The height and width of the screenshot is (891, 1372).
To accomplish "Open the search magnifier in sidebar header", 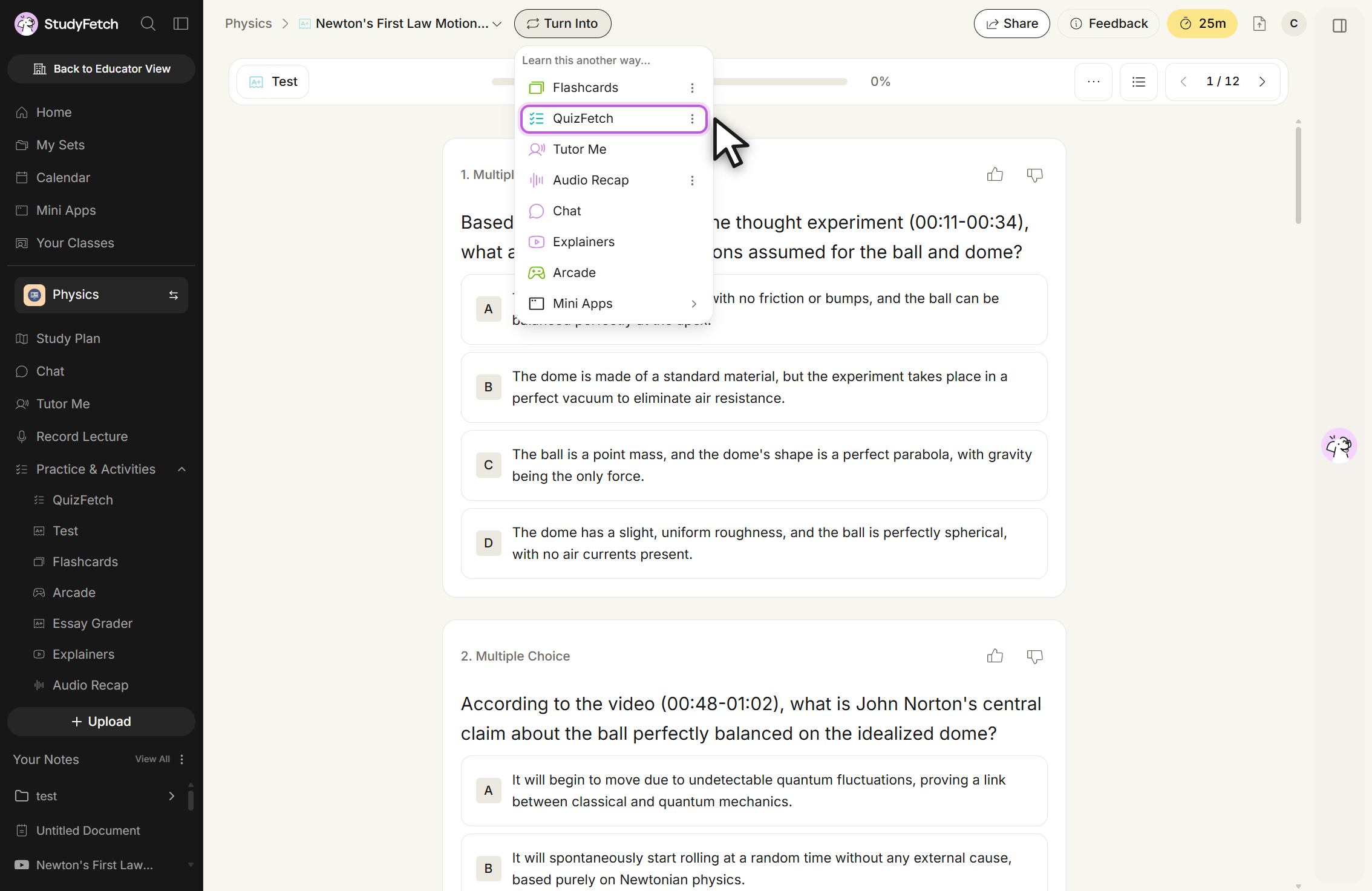I will (x=148, y=24).
